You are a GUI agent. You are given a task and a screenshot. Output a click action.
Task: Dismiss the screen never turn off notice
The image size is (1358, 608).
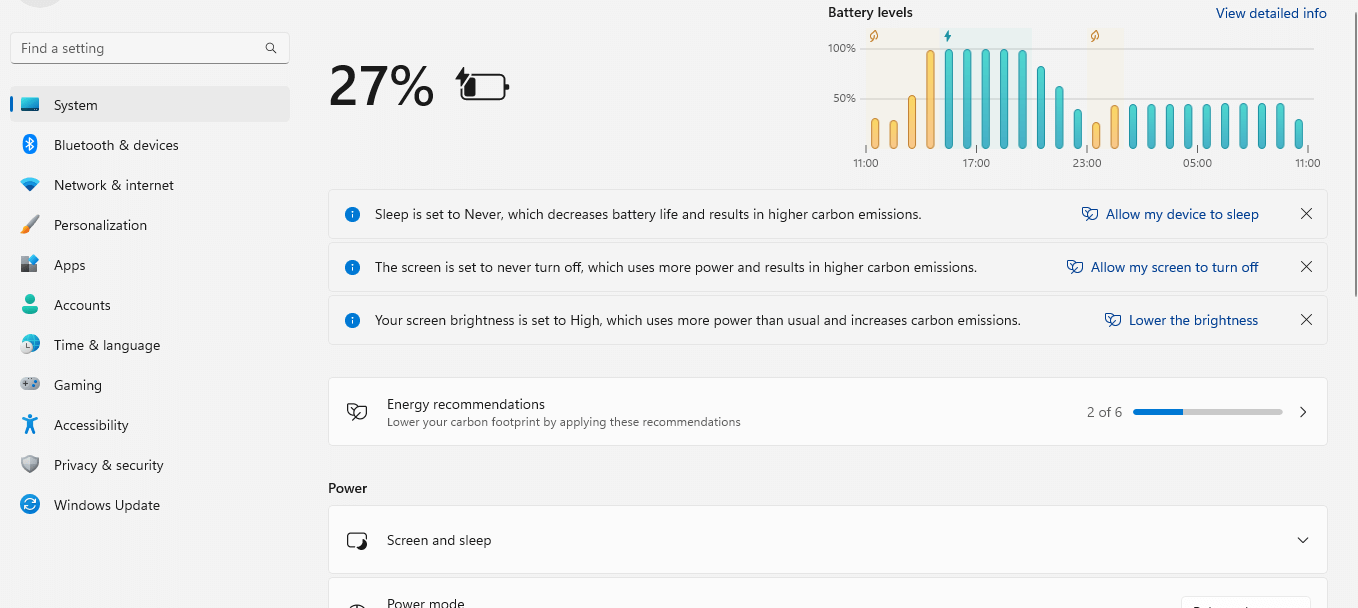coord(1306,267)
